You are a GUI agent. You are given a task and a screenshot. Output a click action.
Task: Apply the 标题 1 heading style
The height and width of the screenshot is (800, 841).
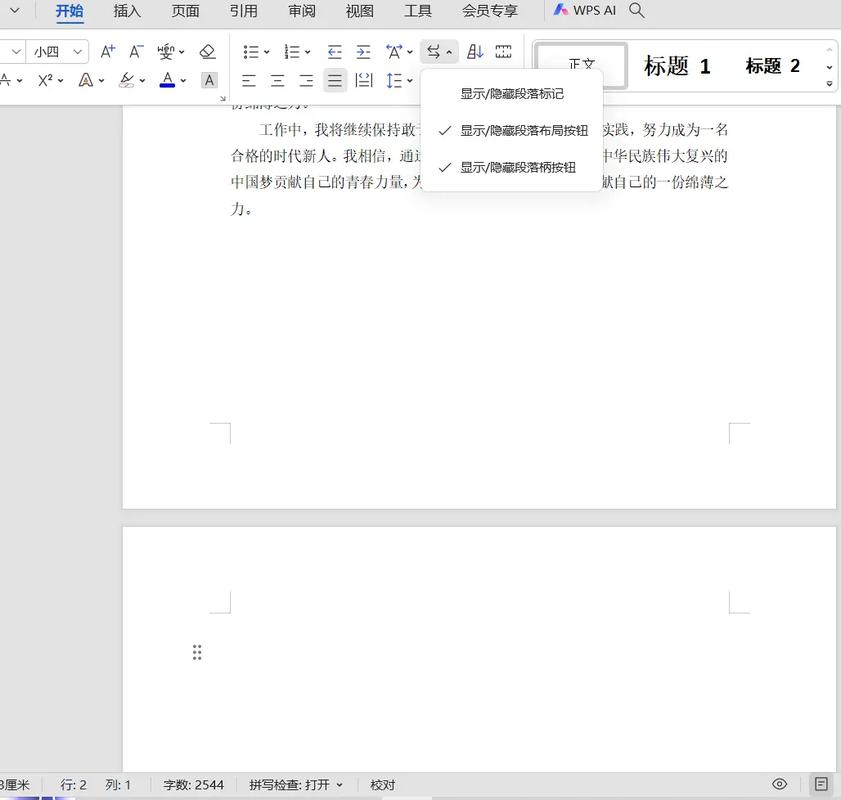[x=677, y=66]
